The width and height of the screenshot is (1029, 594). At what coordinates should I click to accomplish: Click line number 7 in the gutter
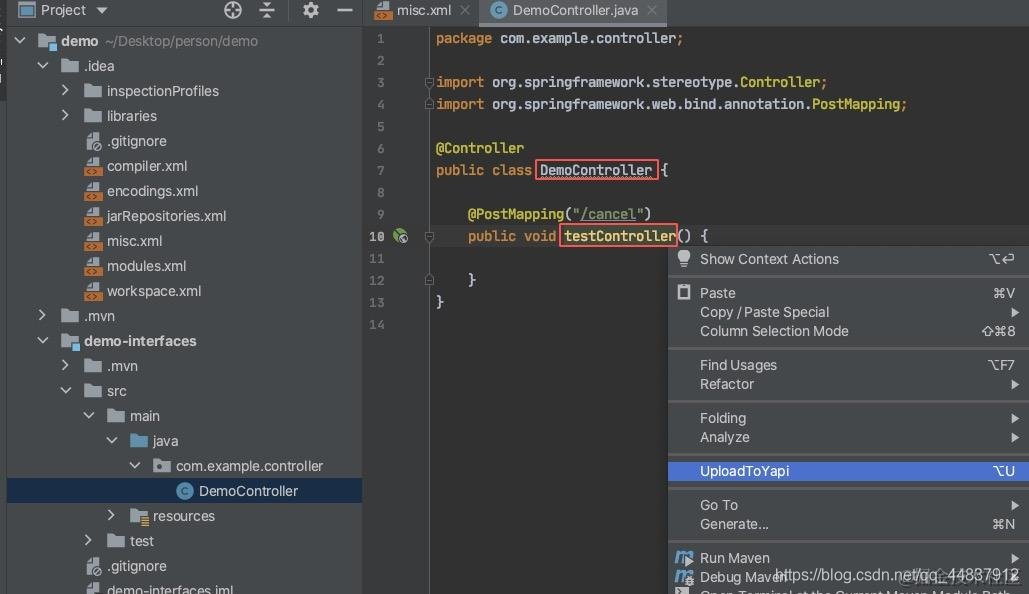[380, 170]
